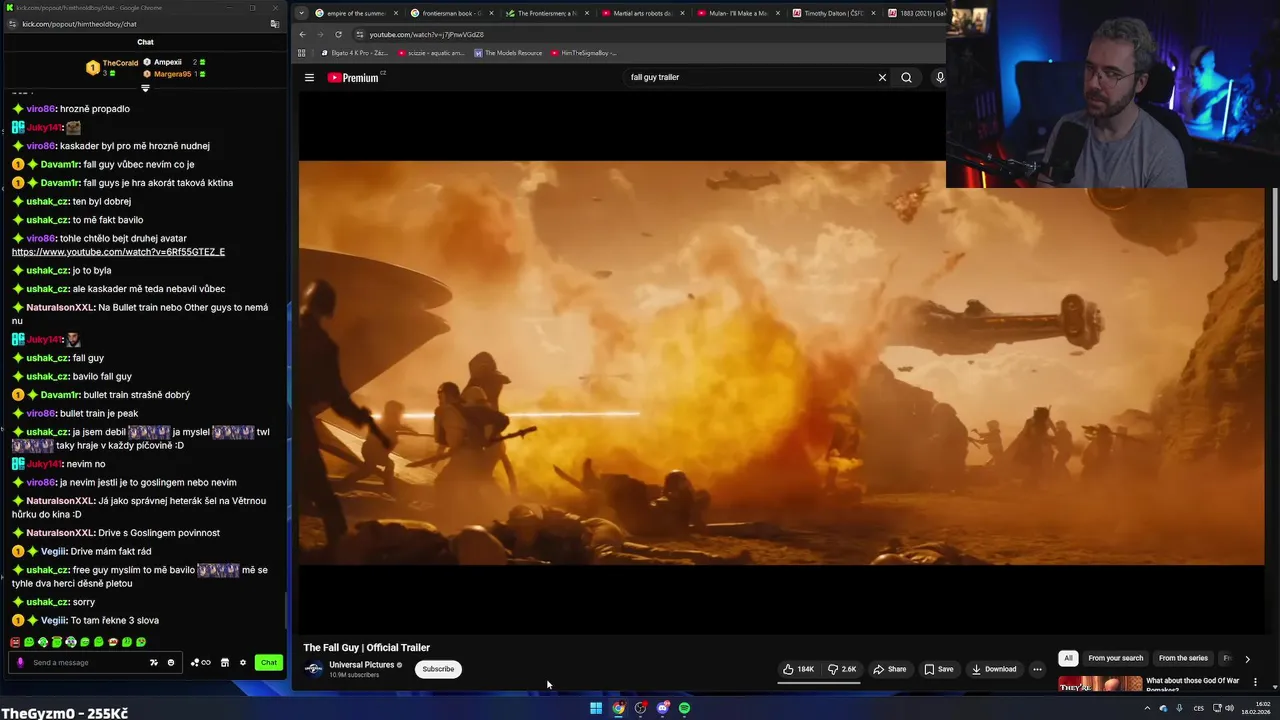Click the translate icon in chat input
1280x720 pixels.
pyautogui.click(x=153, y=662)
